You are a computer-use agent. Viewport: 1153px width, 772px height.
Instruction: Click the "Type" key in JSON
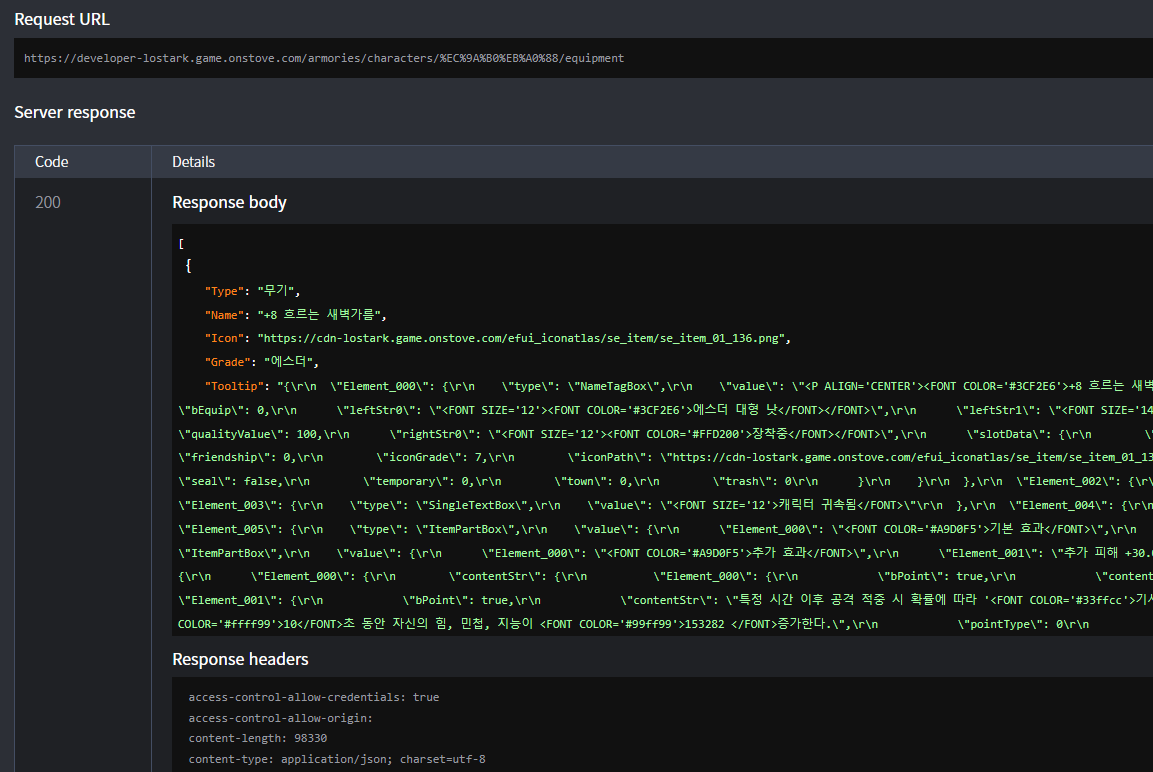pos(224,291)
